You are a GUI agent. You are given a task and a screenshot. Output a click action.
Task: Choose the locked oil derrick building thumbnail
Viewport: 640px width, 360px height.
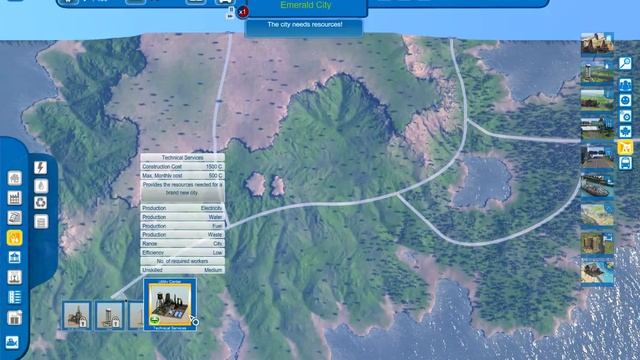tap(77, 315)
